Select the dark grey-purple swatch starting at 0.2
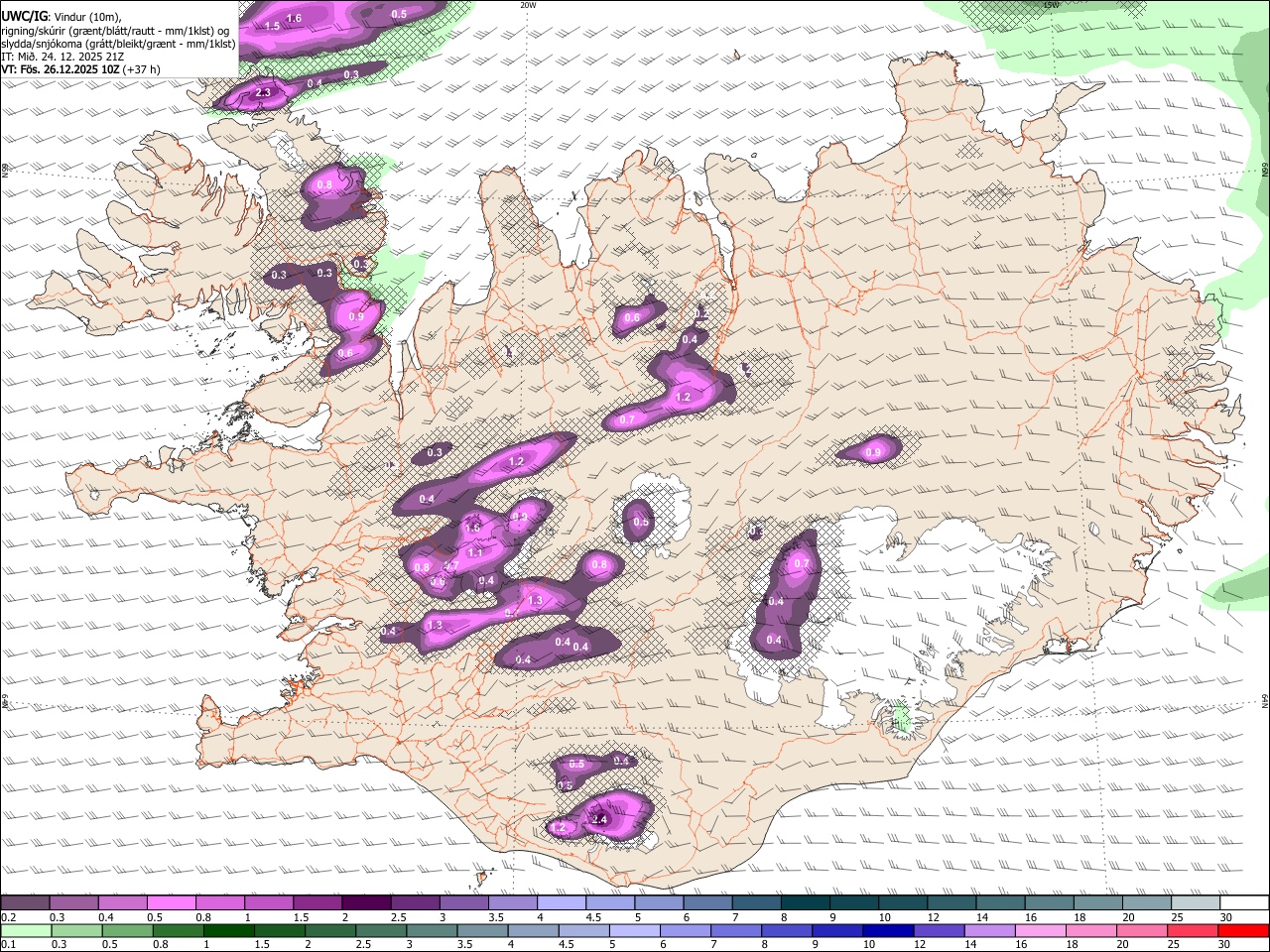 pos(26,903)
